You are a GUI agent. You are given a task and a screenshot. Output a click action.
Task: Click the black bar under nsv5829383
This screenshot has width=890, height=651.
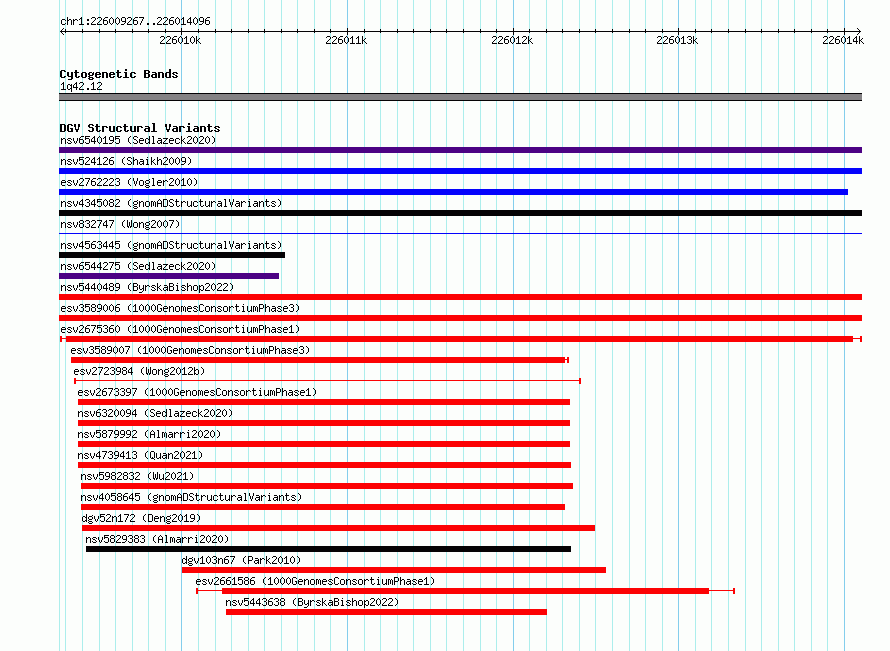[x=328, y=549]
